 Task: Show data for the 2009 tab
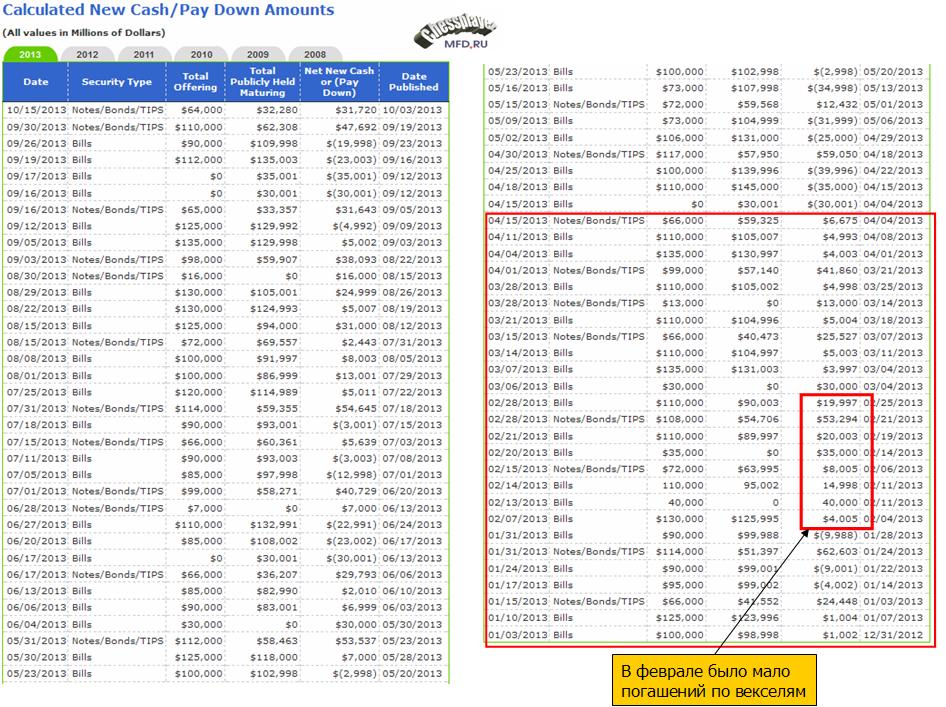pyautogui.click(x=258, y=54)
